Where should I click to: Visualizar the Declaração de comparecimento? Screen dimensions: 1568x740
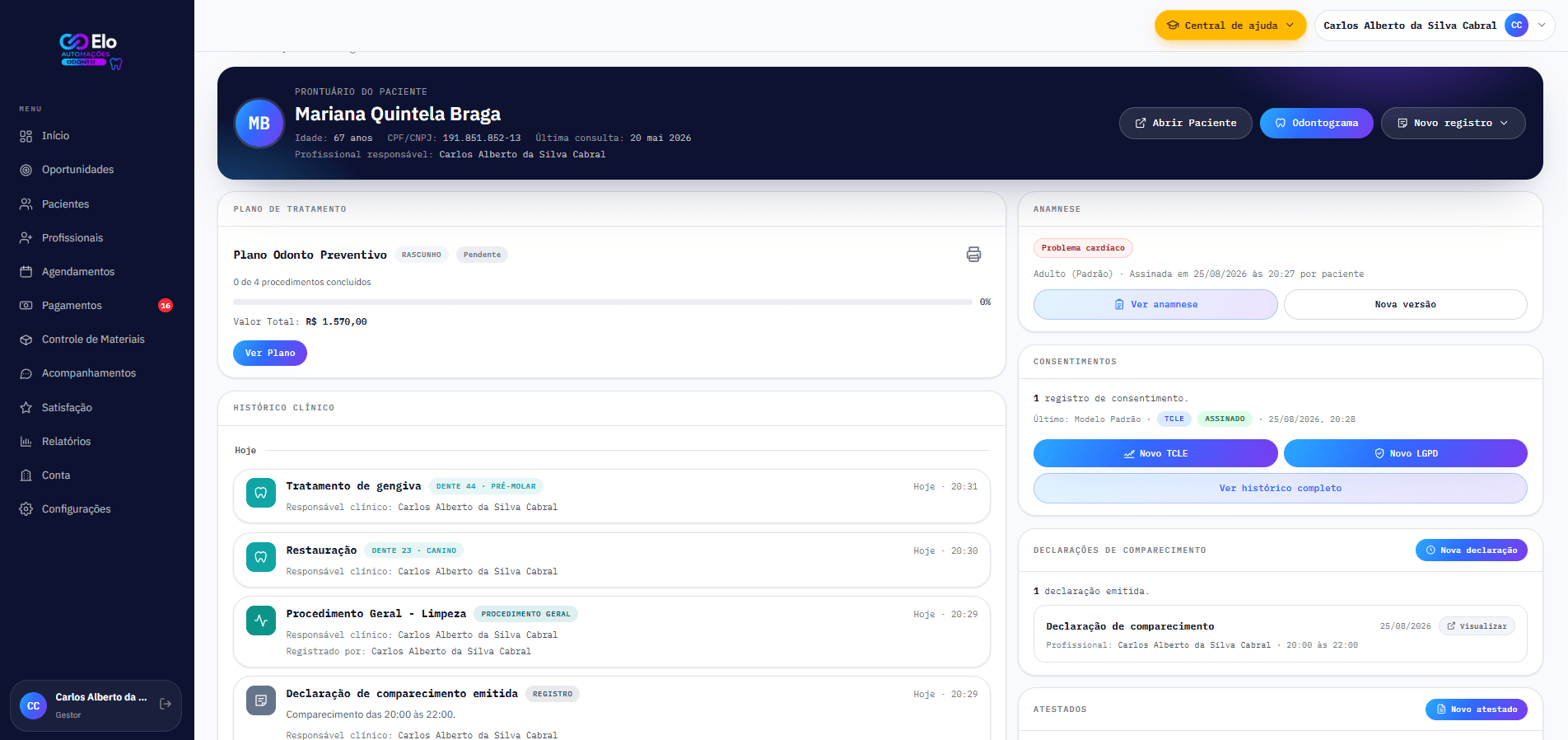[1477, 626]
